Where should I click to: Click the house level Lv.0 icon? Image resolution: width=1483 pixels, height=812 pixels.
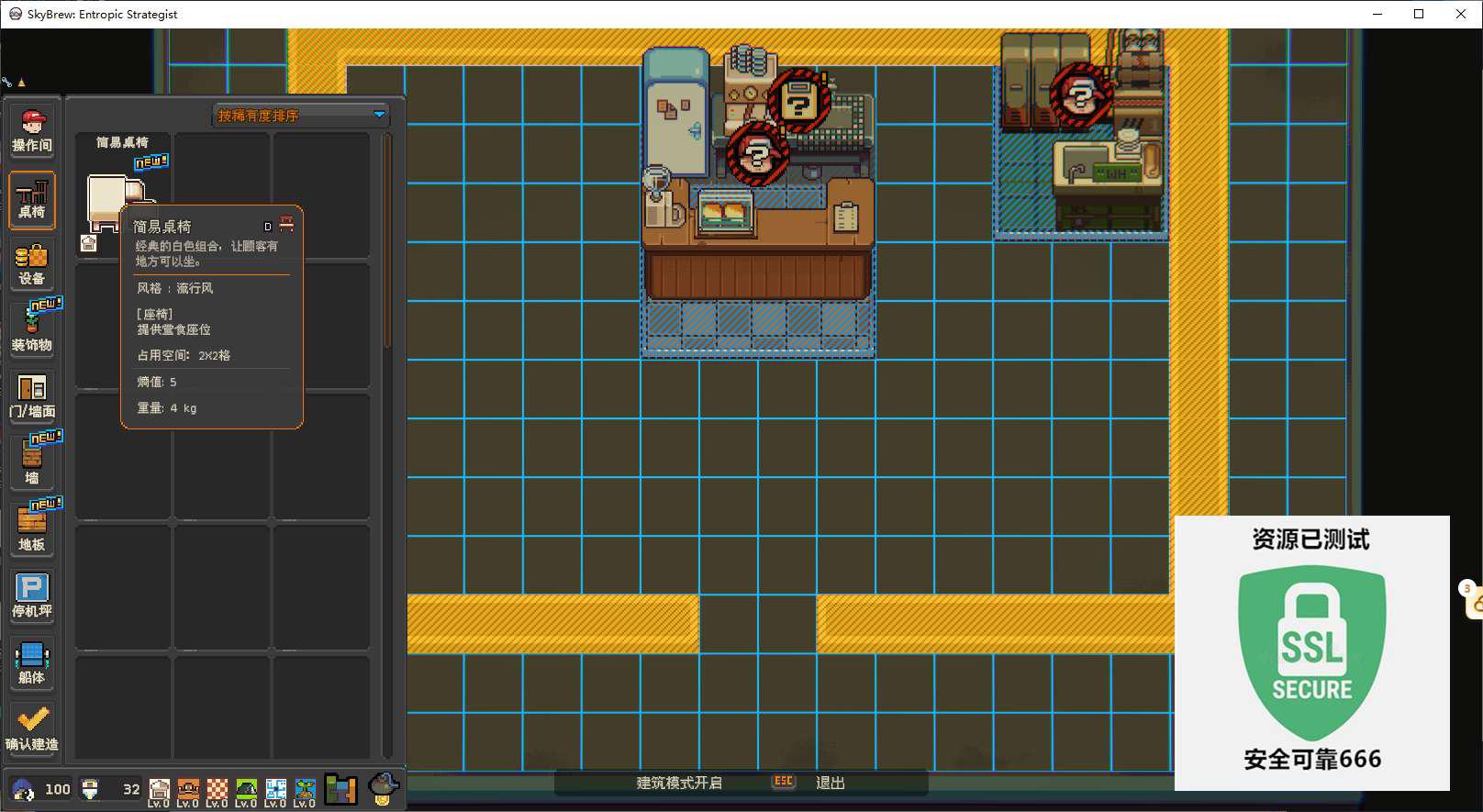point(159,793)
